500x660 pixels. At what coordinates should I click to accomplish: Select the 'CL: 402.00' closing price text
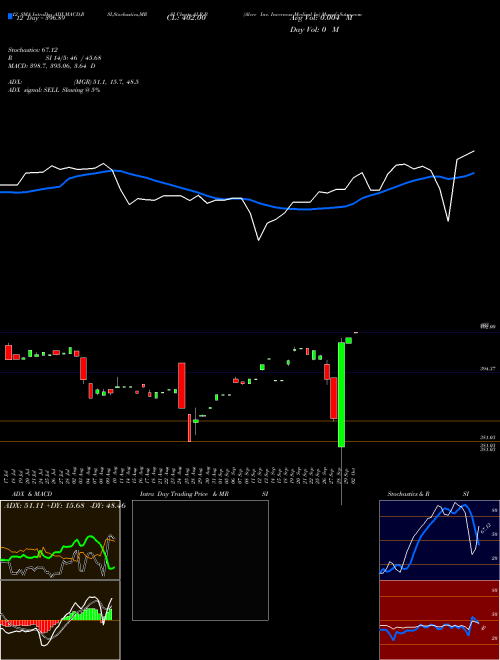[186, 18]
